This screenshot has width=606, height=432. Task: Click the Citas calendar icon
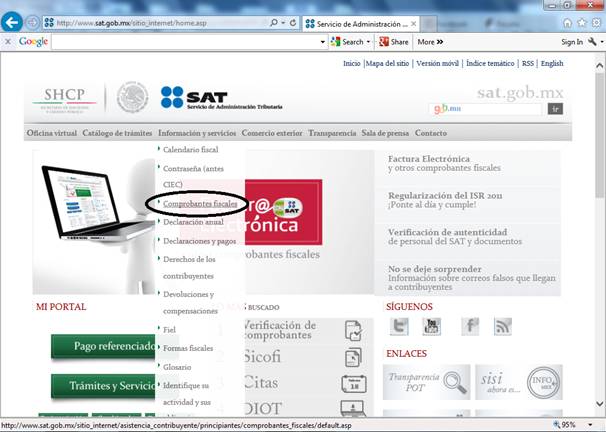point(352,384)
